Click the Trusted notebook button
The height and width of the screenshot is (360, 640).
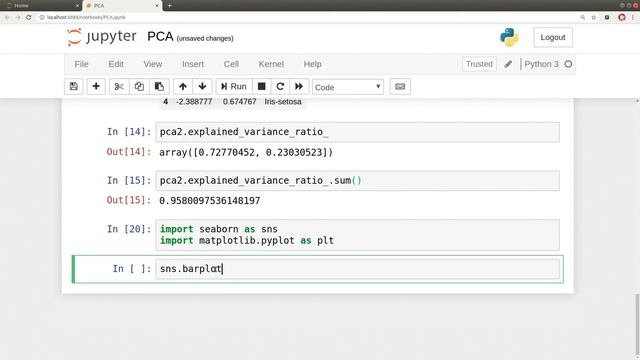tap(479, 64)
